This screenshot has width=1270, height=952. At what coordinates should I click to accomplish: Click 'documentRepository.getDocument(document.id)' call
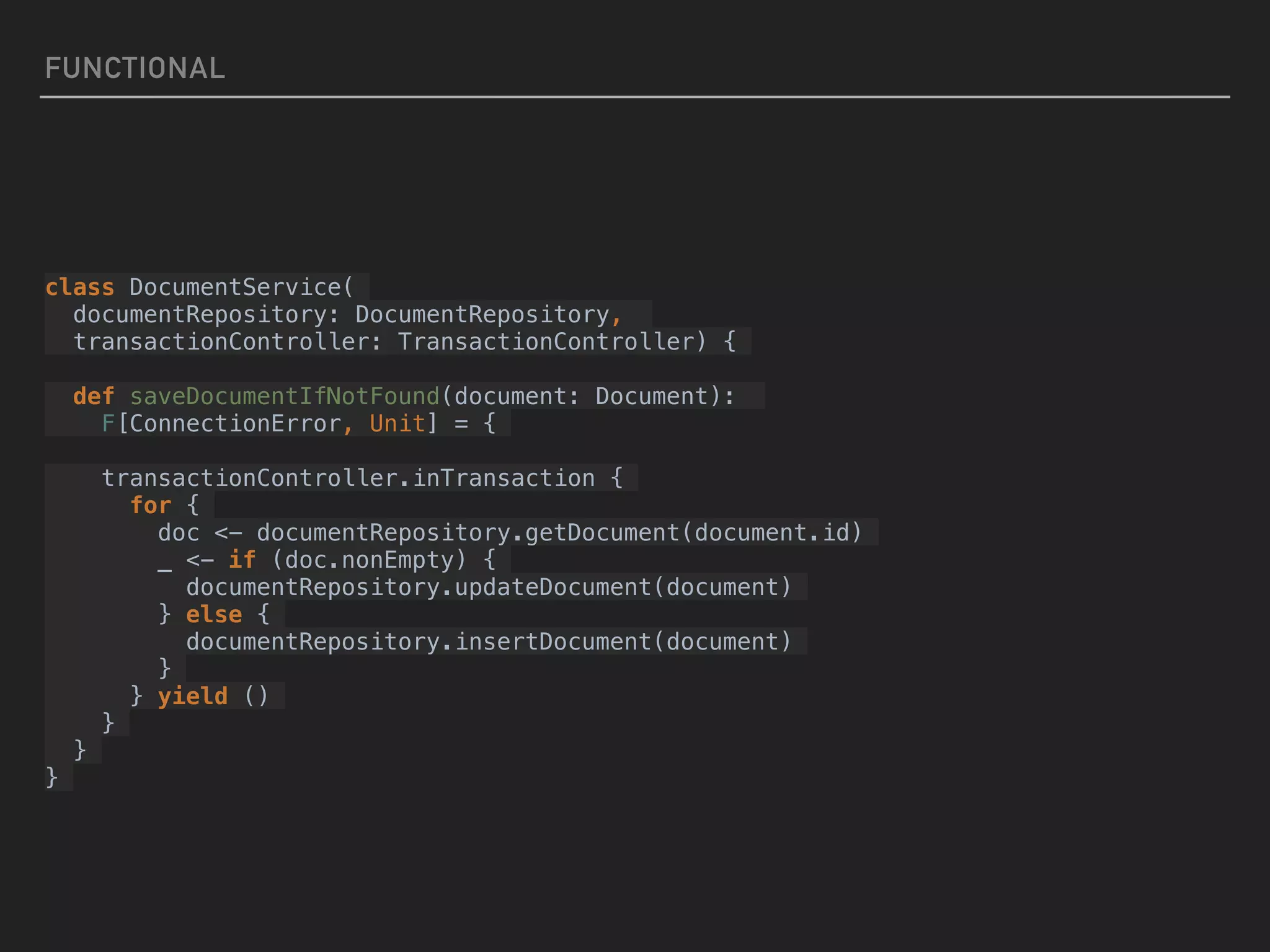pyautogui.click(x=559, y=532)
